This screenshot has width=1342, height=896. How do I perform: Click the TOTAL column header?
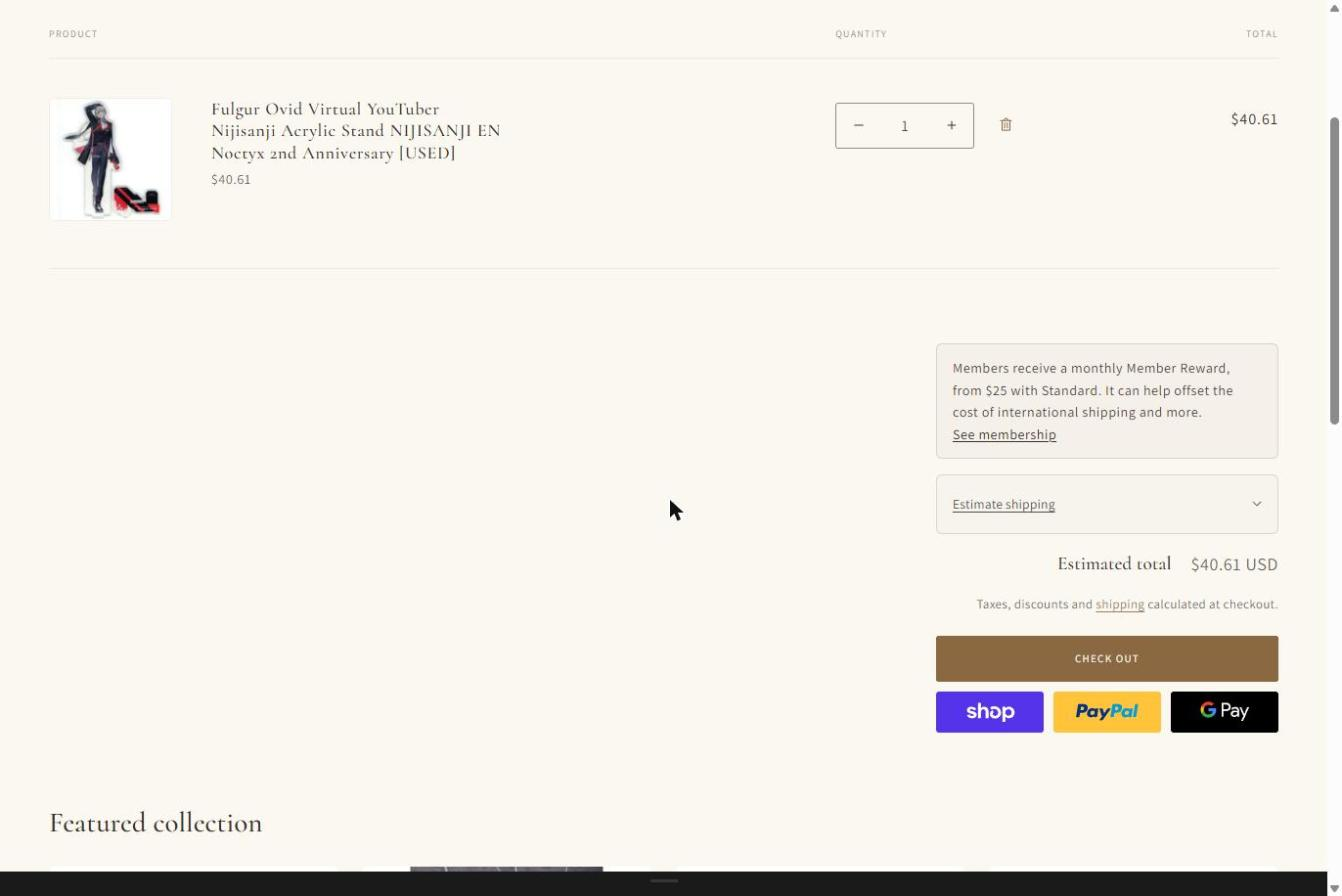point(1262,34)
